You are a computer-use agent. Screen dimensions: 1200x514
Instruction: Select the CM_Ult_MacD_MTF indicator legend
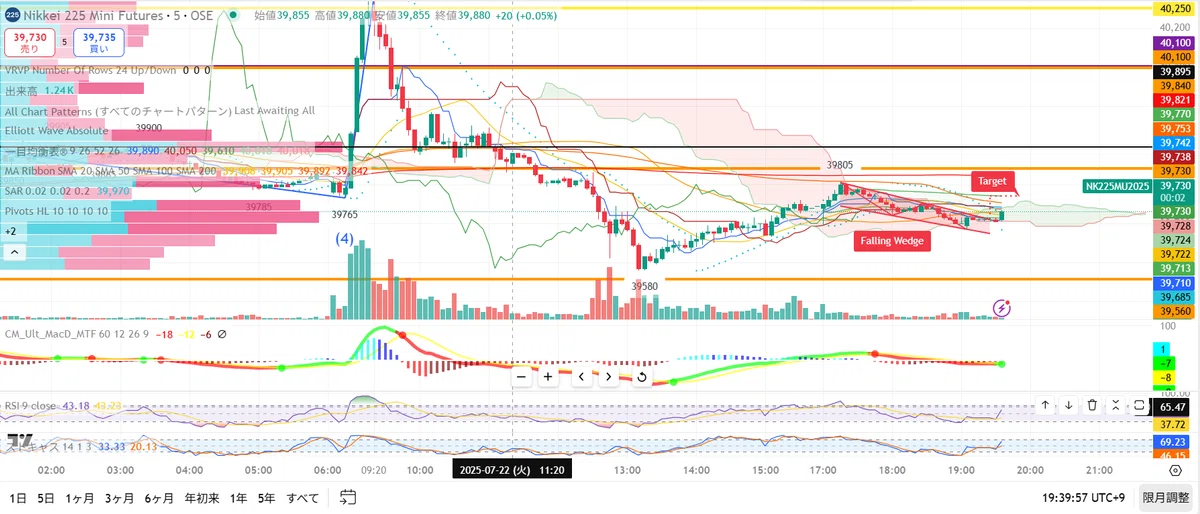click(76, 334)
